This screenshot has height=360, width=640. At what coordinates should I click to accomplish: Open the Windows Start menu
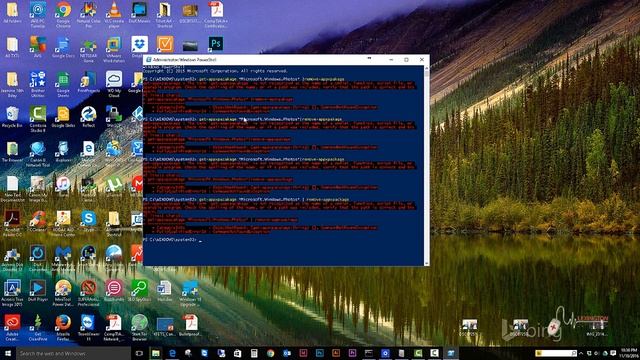8,353
